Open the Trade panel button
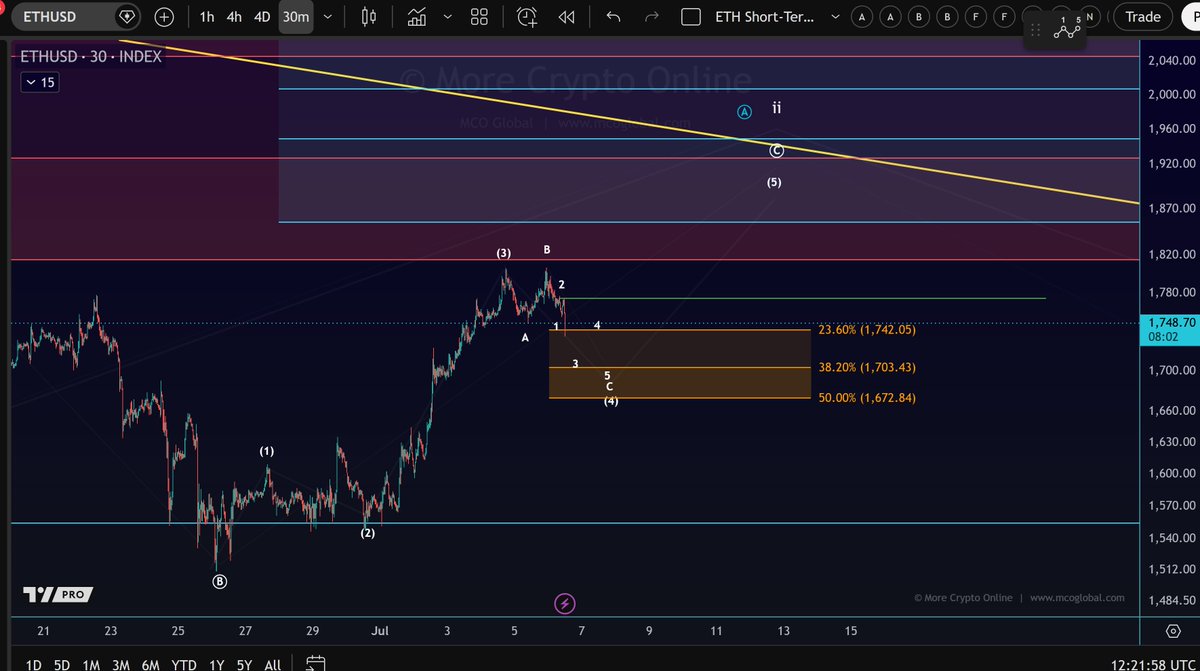 [x=1142, y=16]
